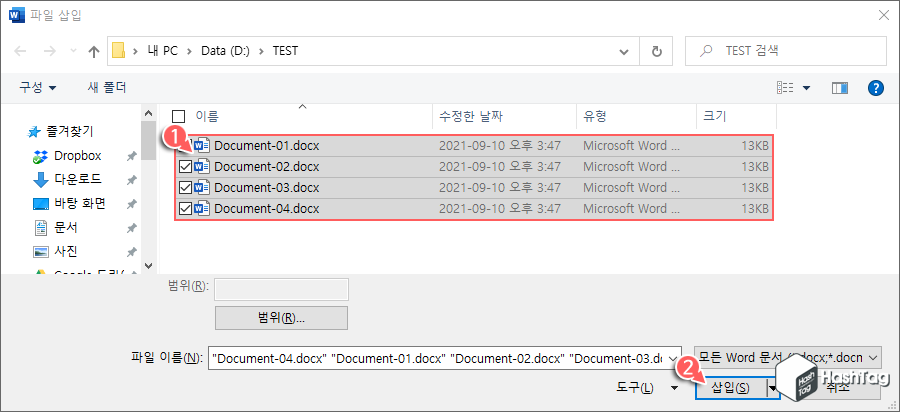This screenshot has height=412, width=900.
Task: Open view options dropdown arrow
Action: point(806,88)
